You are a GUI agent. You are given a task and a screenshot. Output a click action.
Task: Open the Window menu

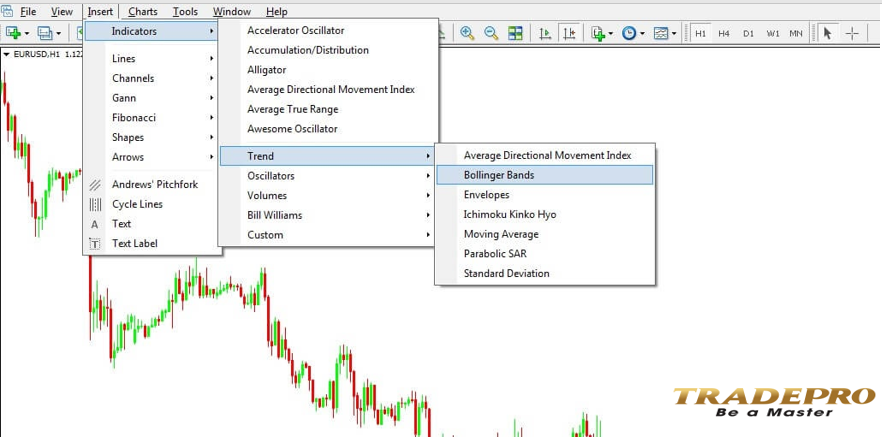pyautogui.click(x=232, y=11)
